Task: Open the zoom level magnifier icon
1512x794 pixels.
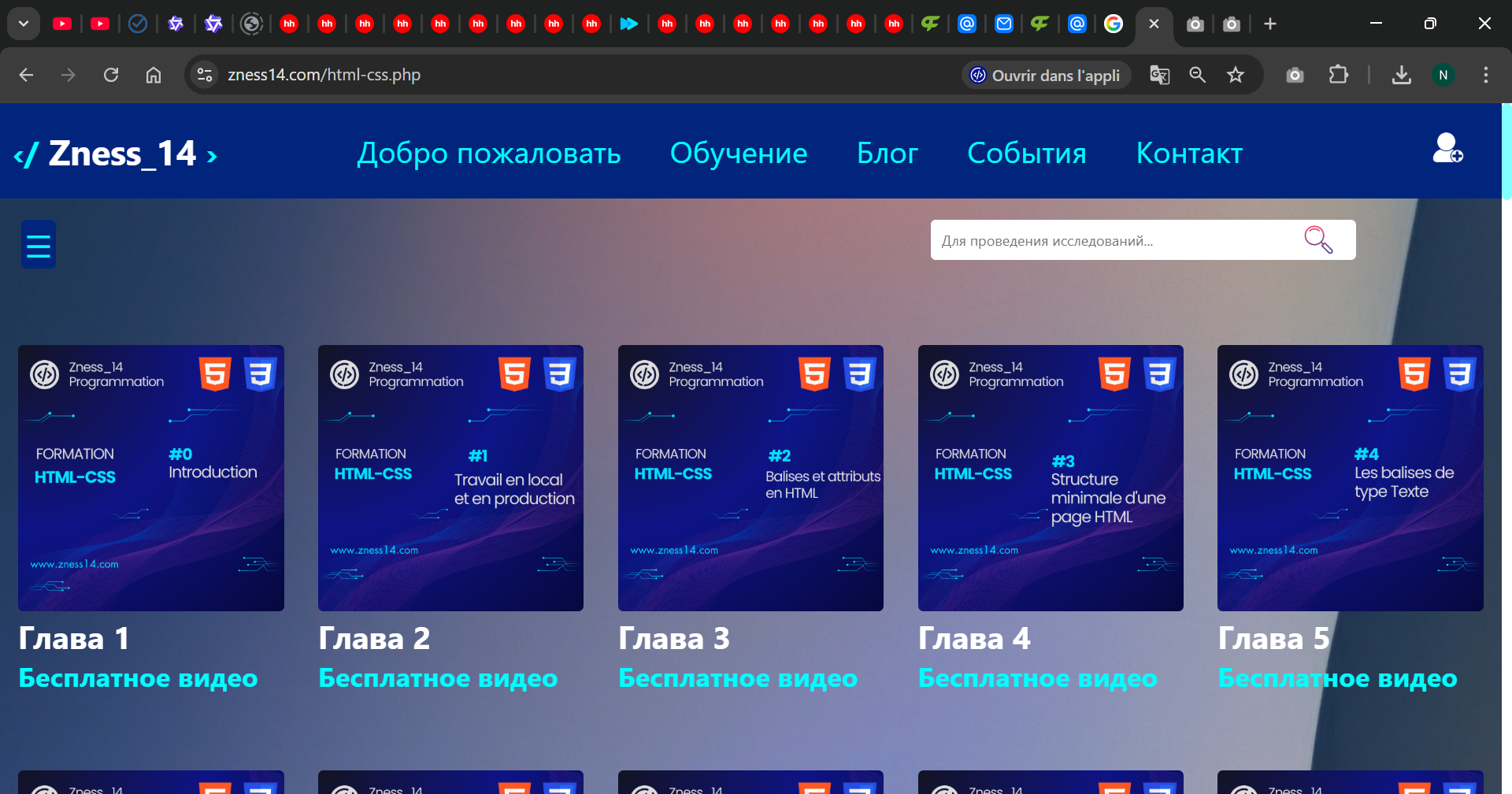Action: tap(1197, 75)
